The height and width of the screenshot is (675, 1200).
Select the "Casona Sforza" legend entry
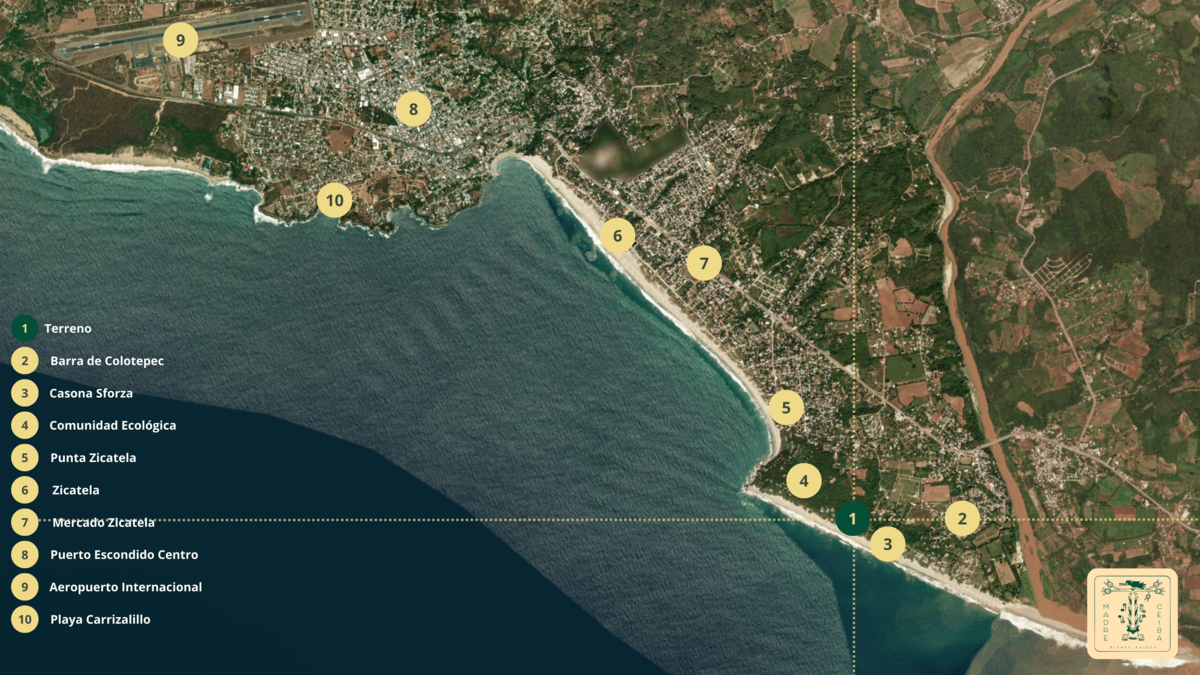[91, 393]
